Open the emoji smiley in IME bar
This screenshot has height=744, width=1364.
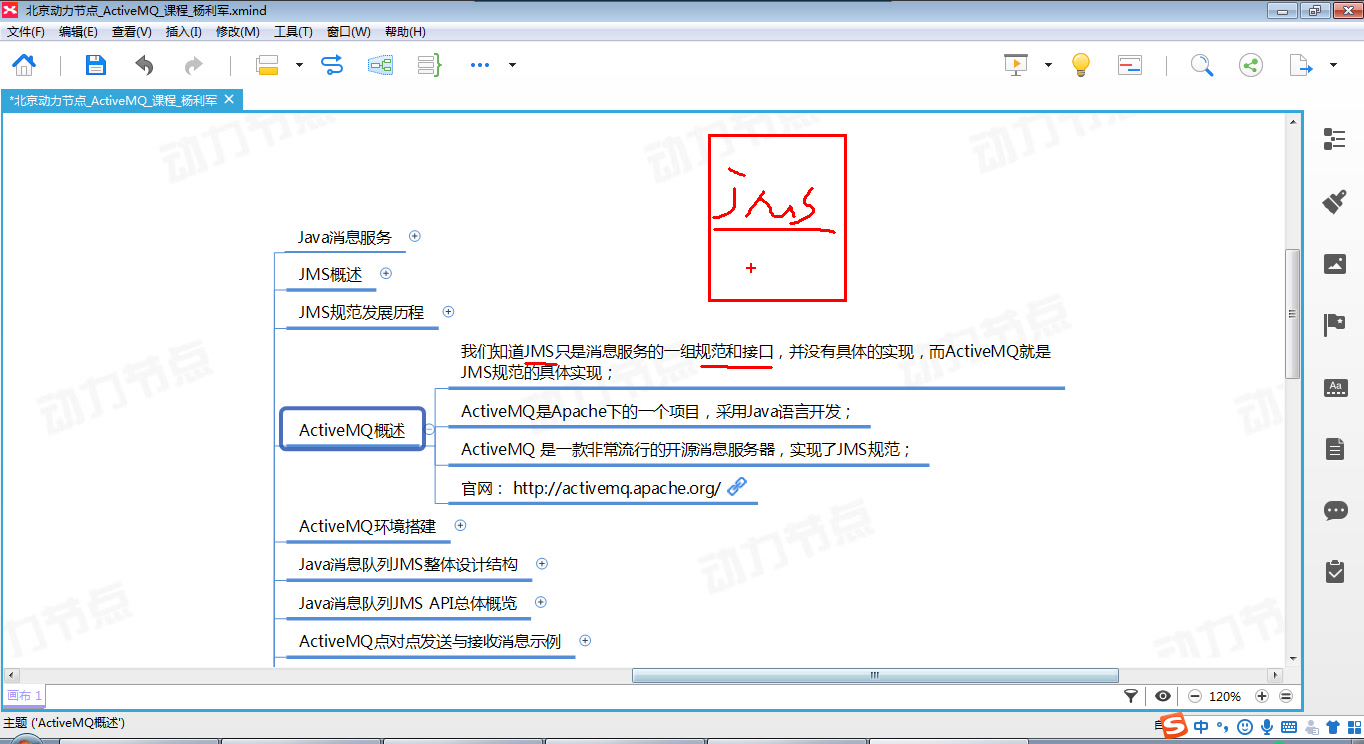[1245, 727]
